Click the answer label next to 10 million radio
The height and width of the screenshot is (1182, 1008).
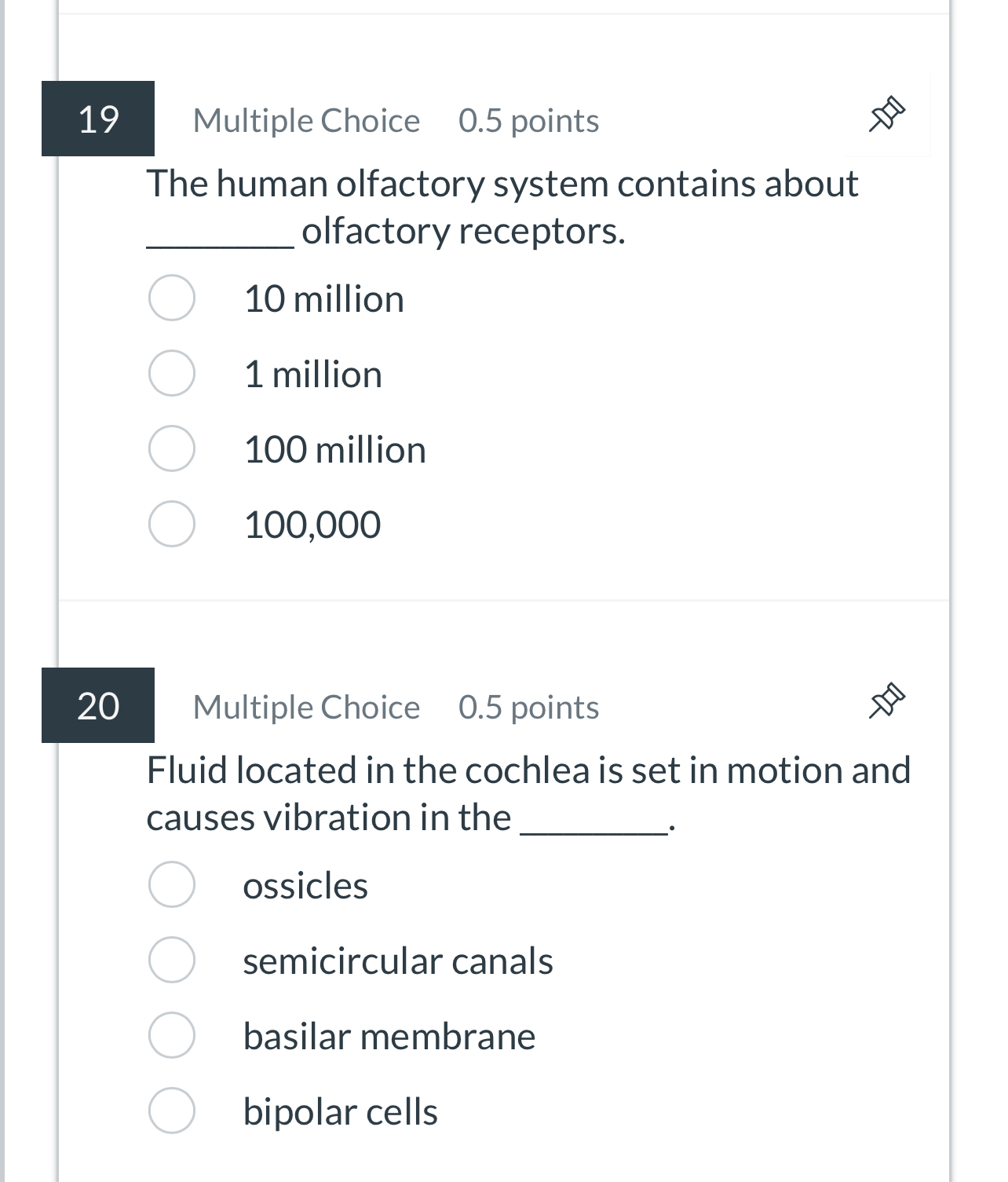click(323, 298)
